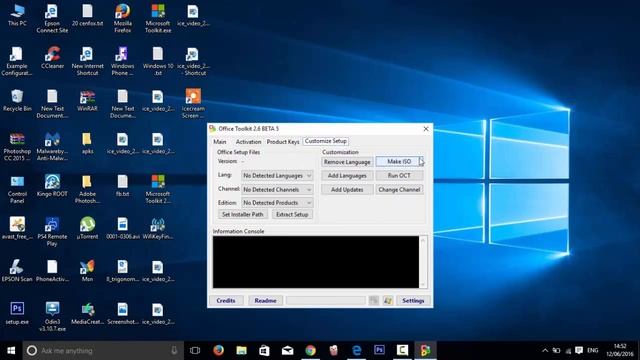Open the Product Keys tab
This screenshot has width=640, height=360.
coord(282,142)
